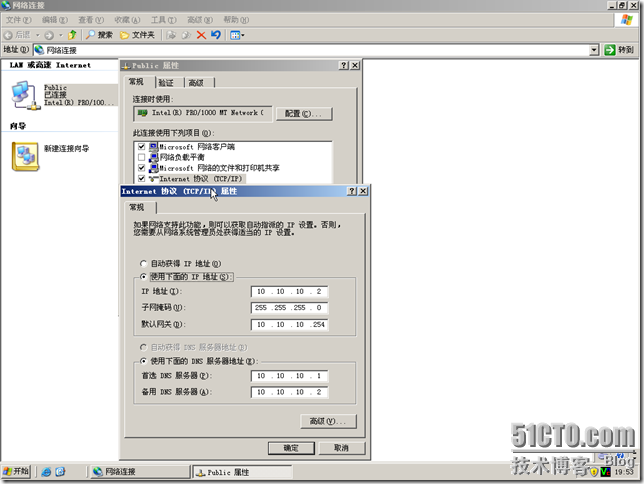644x484 pixels.
Task: Switch to 高级 tab in Public properties
Action: (196, 83)
